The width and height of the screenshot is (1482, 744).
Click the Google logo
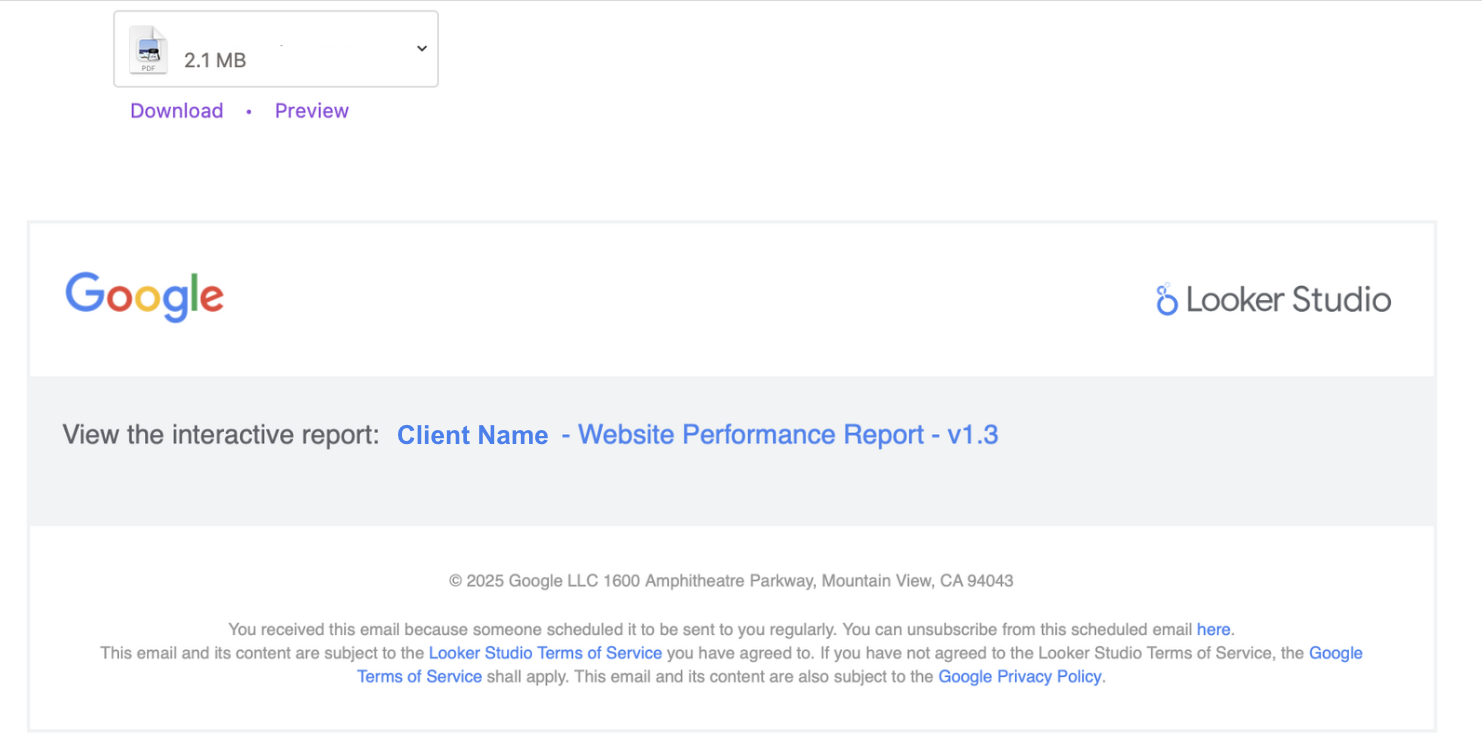(x=145, y=297)
